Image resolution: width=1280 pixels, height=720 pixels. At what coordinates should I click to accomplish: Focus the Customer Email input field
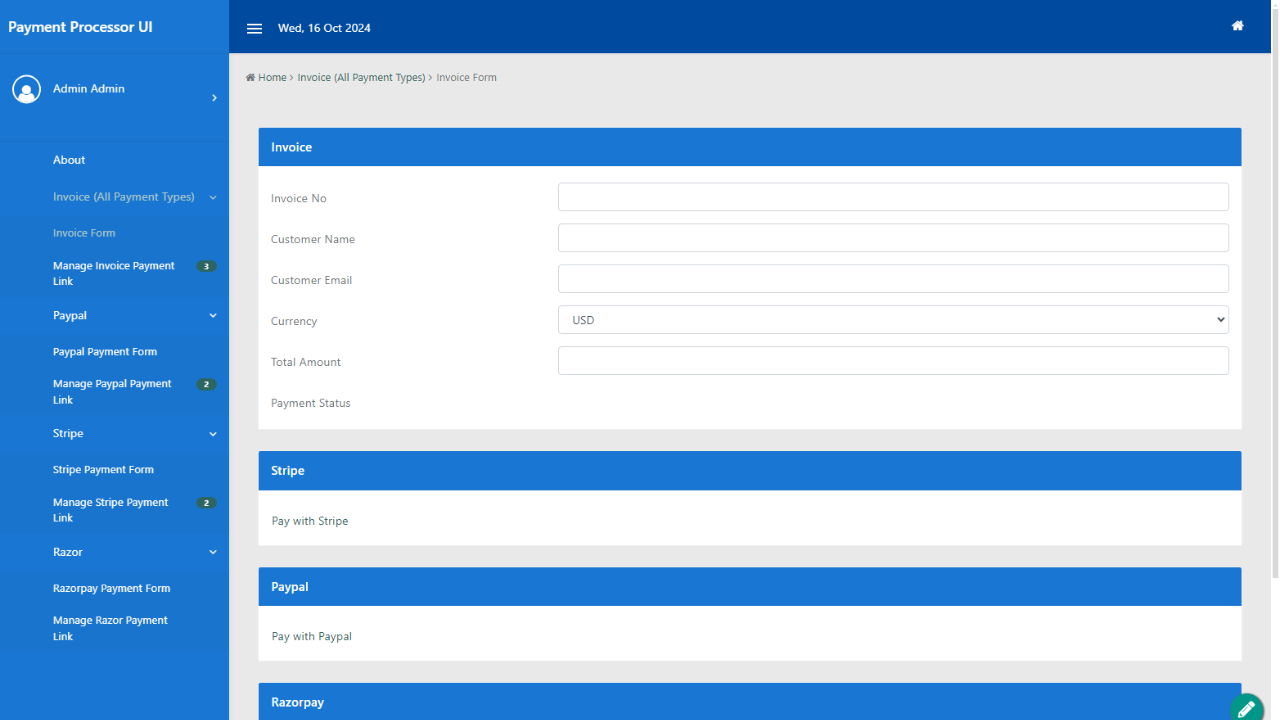pyautogui.click(x=892, y=279)
